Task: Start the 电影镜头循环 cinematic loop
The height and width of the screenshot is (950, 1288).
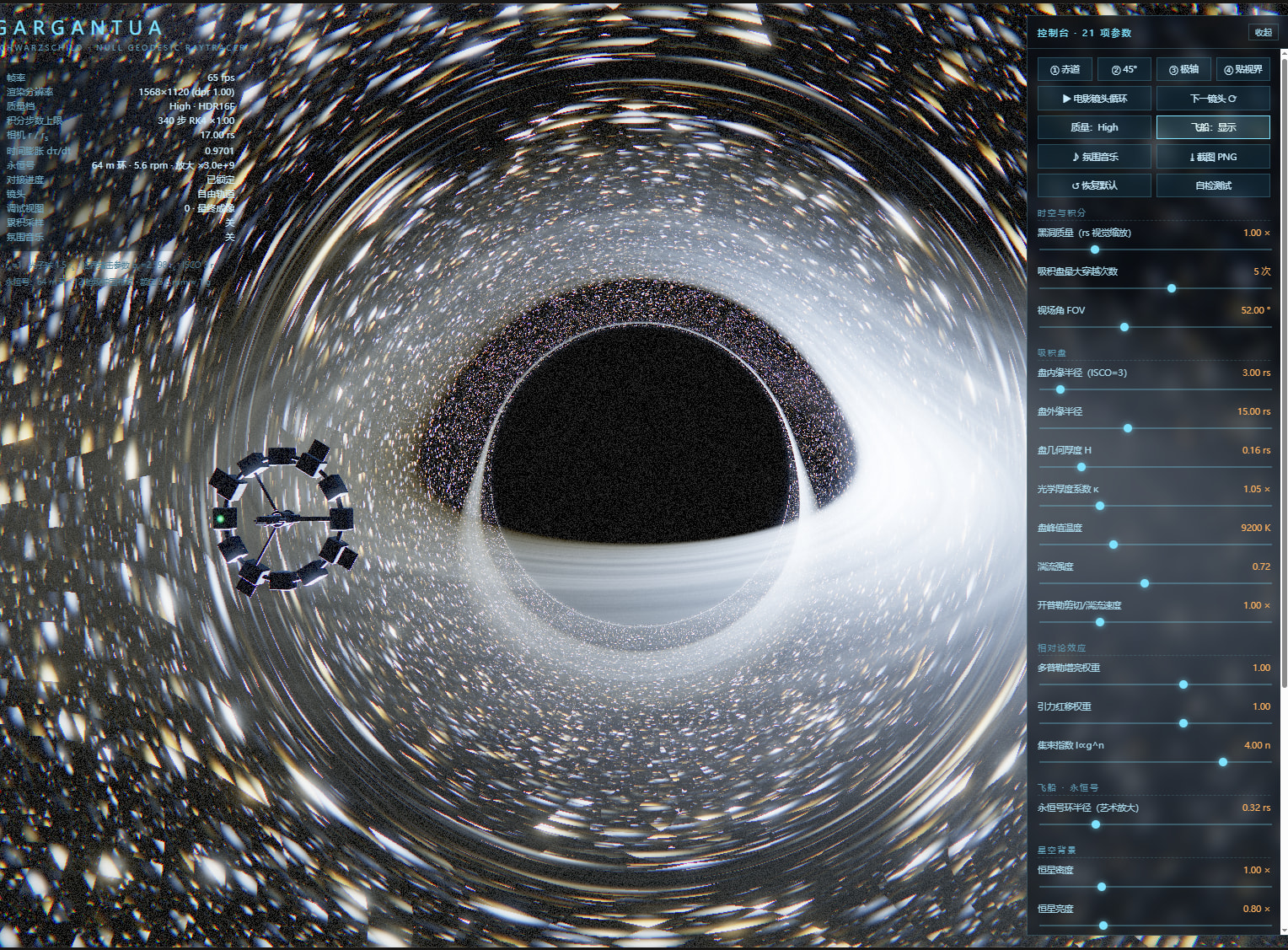Action: [1094, 99]
